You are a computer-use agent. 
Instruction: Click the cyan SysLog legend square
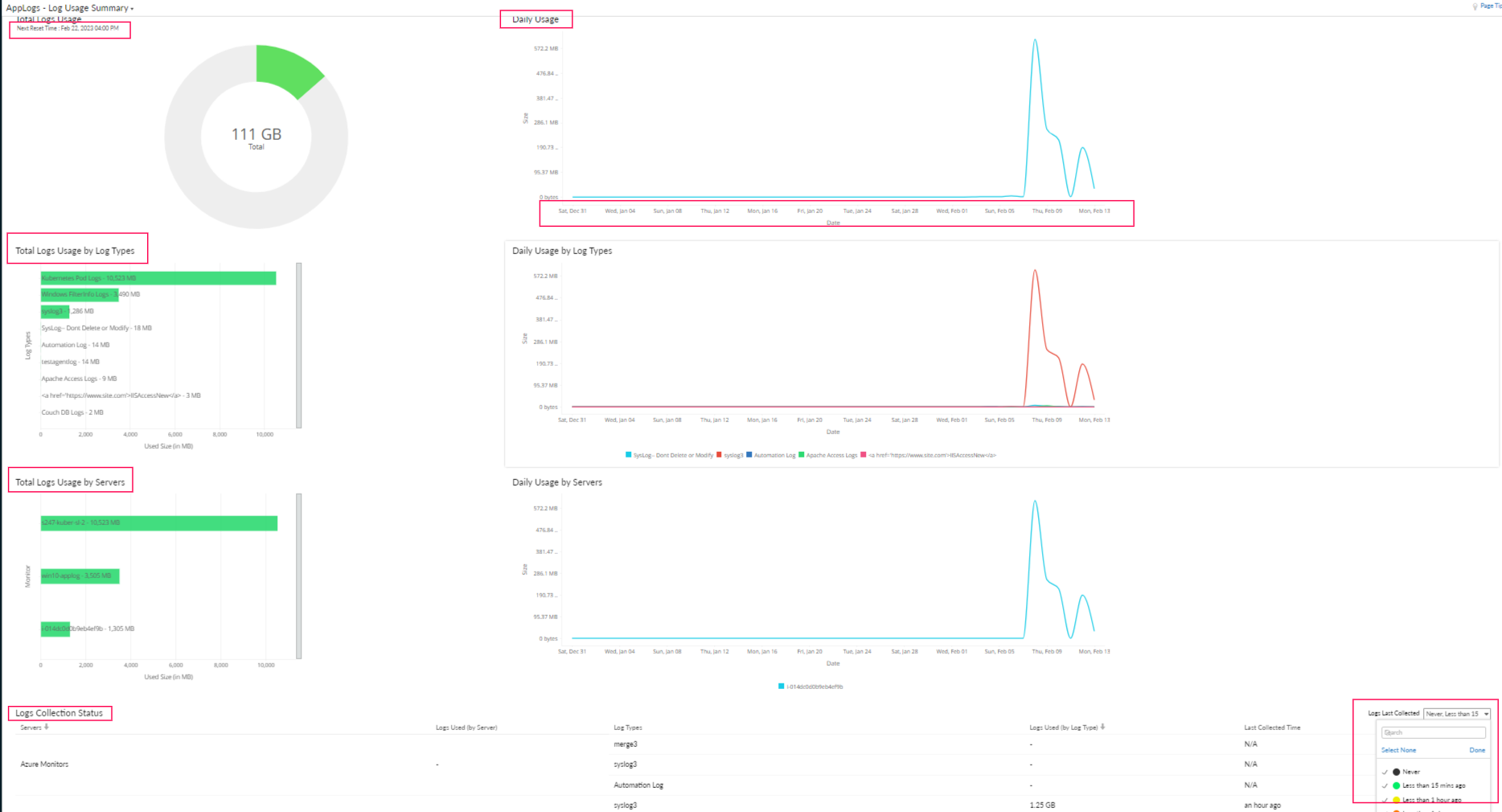click(x=628, y=455)
